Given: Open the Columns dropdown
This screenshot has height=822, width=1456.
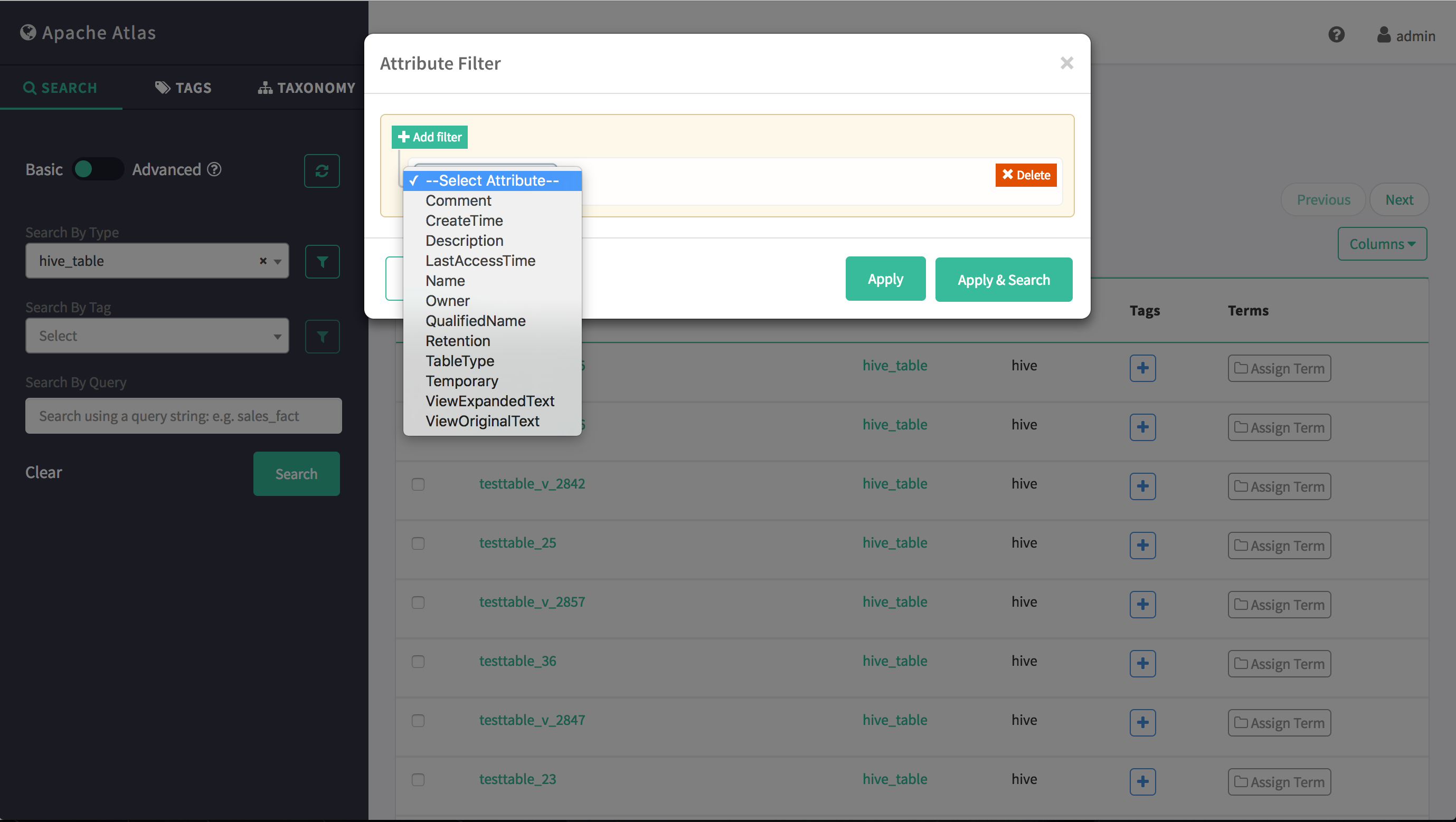Looking at the screenshot, I should pos(1382,244).
